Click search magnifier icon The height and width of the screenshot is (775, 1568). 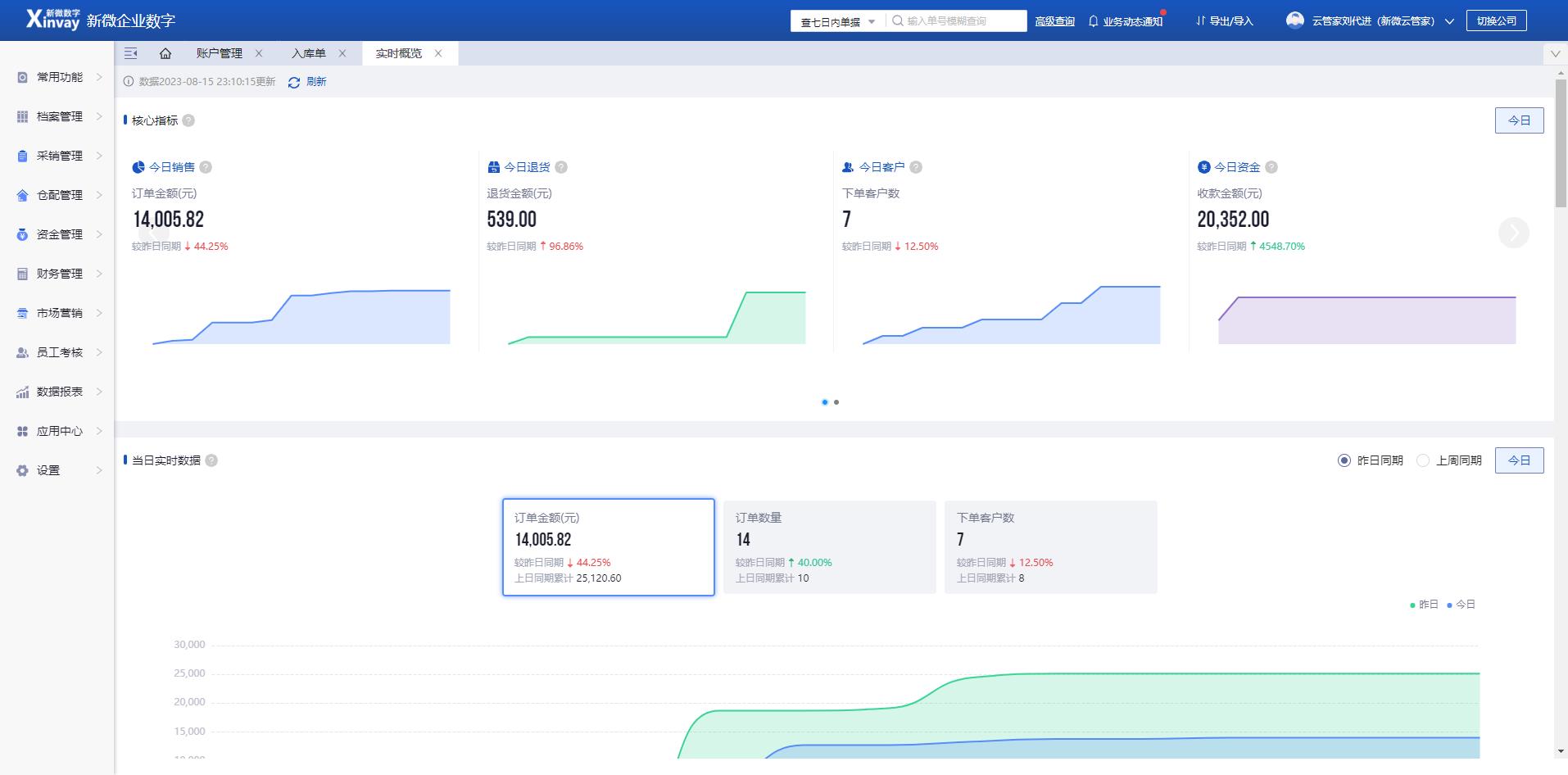point(898,20)
